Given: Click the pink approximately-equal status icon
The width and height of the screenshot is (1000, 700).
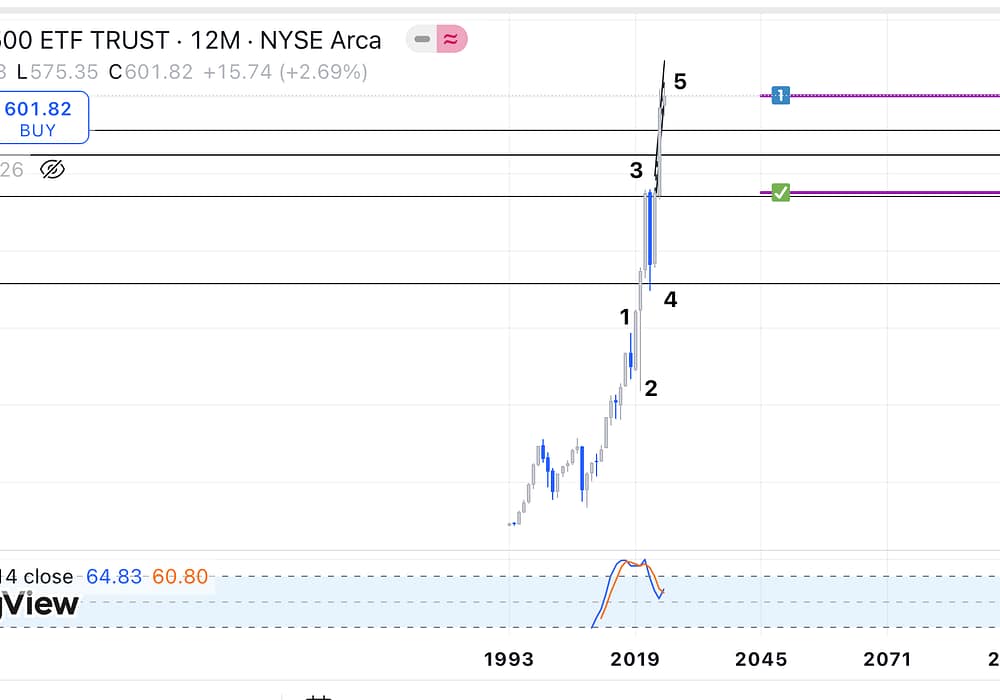Looking at the screenshot, I should [451, 40].
